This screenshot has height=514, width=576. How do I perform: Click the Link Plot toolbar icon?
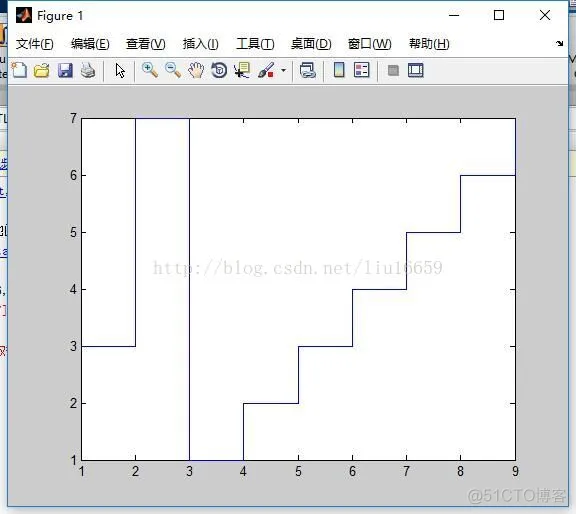point(308,70)
